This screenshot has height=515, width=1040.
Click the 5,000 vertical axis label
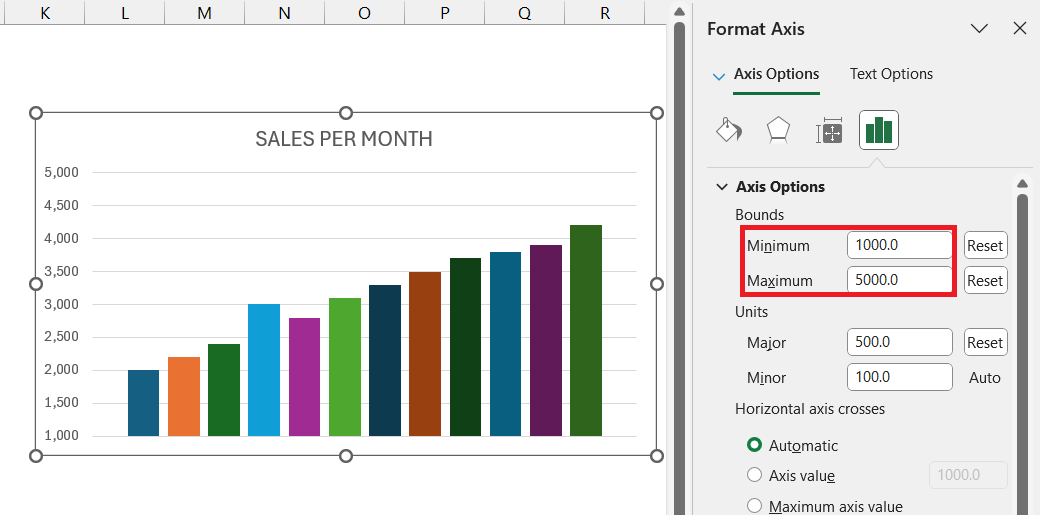click(61, 173)
